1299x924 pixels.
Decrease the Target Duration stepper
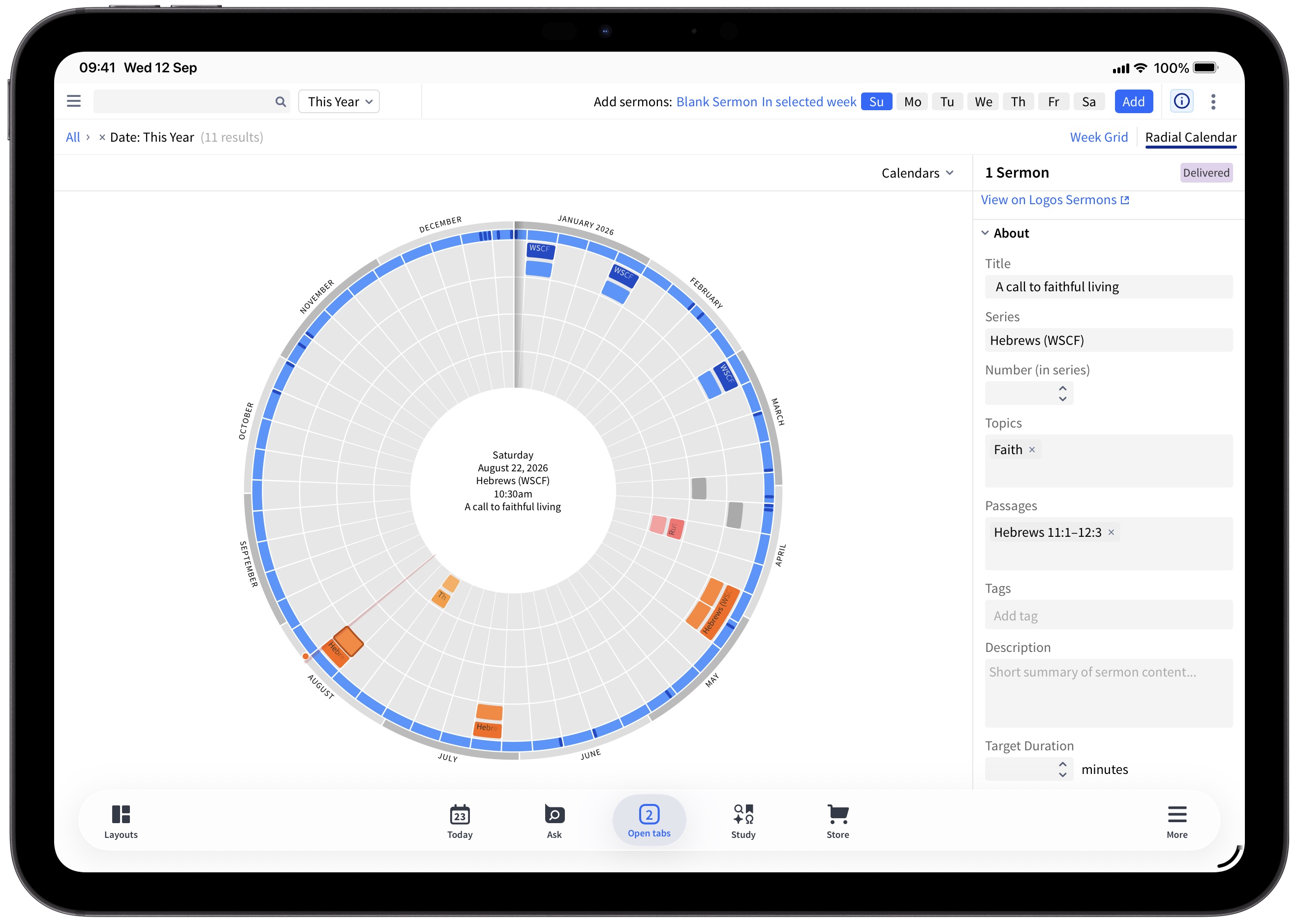click(1062, 775)
